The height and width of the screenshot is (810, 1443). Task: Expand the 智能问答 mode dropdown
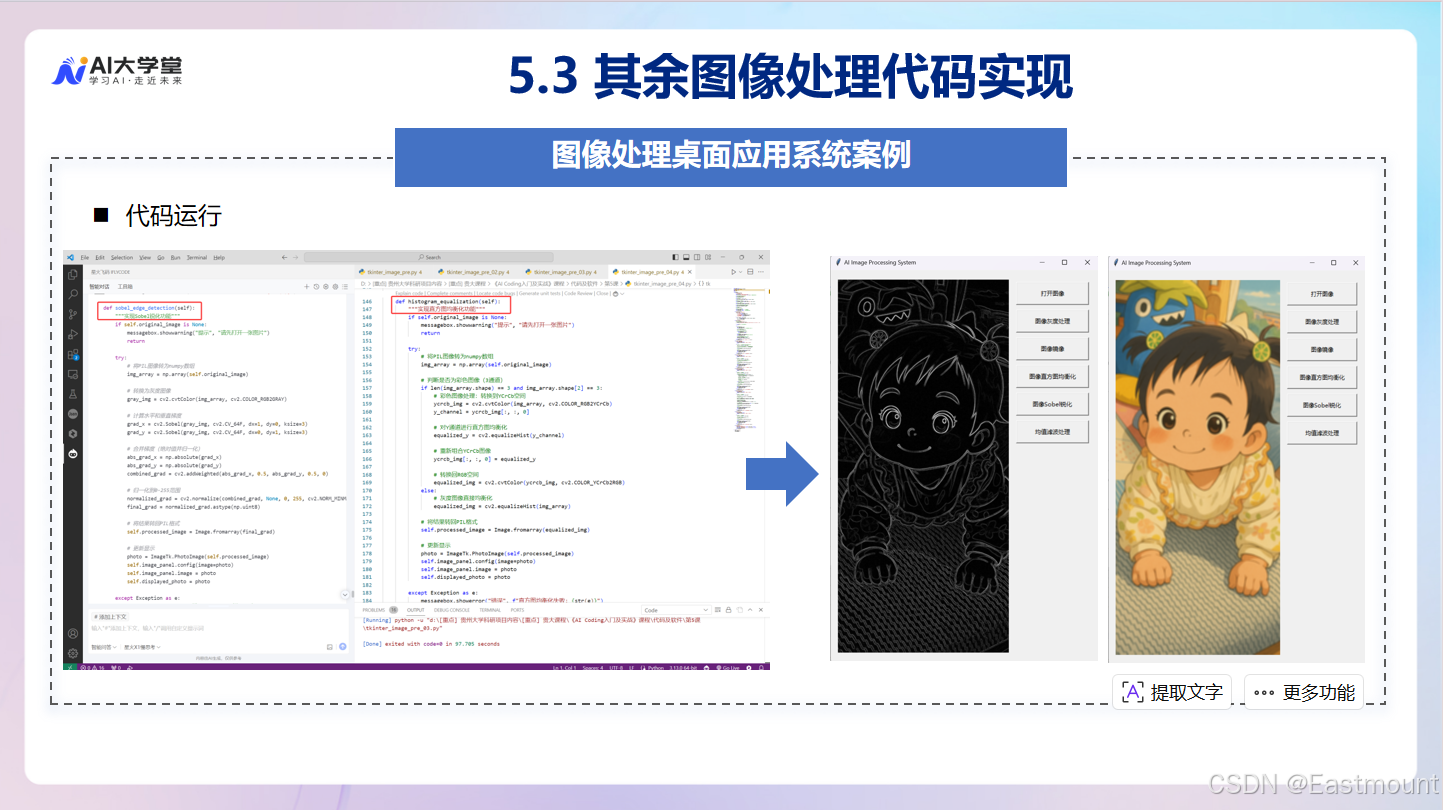click(103, 647)
